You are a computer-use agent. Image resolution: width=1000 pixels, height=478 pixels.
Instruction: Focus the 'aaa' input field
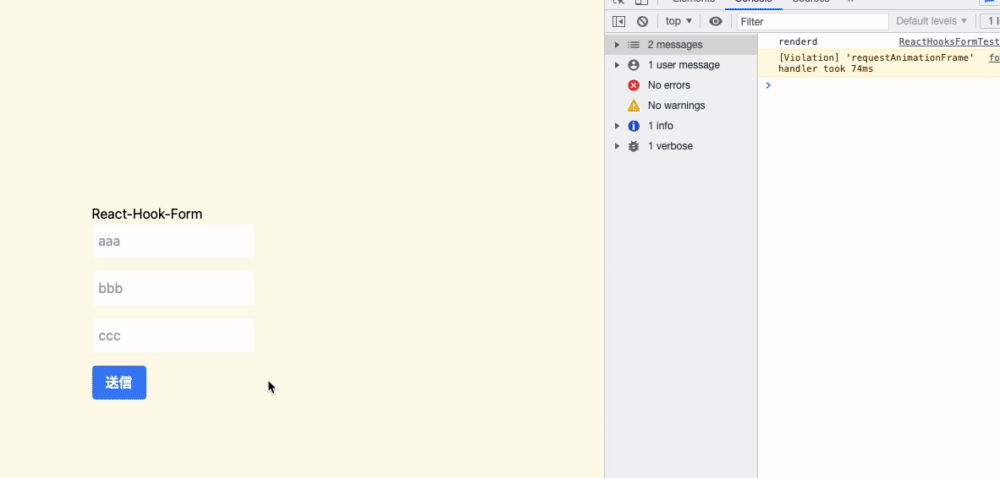173,241
